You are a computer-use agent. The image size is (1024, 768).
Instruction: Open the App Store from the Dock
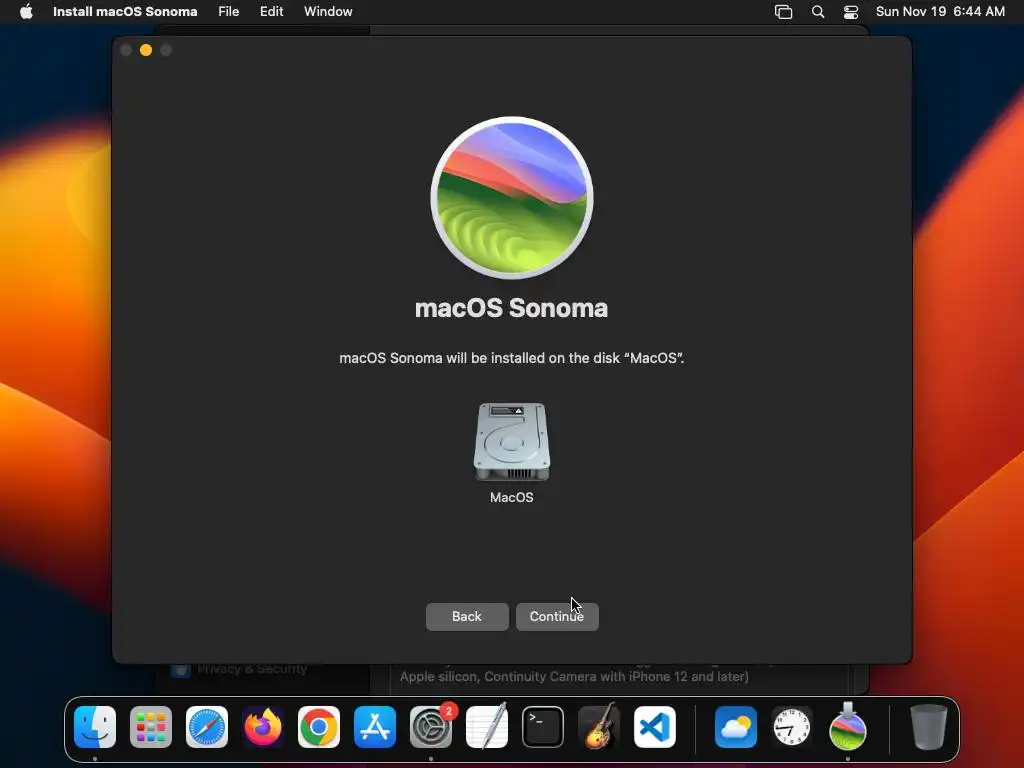pyautogui.click(x=375, y=727)
